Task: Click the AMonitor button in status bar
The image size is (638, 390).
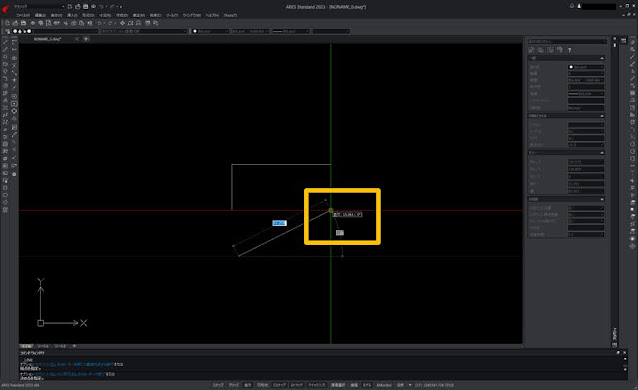Action: (x=384, y=385)
